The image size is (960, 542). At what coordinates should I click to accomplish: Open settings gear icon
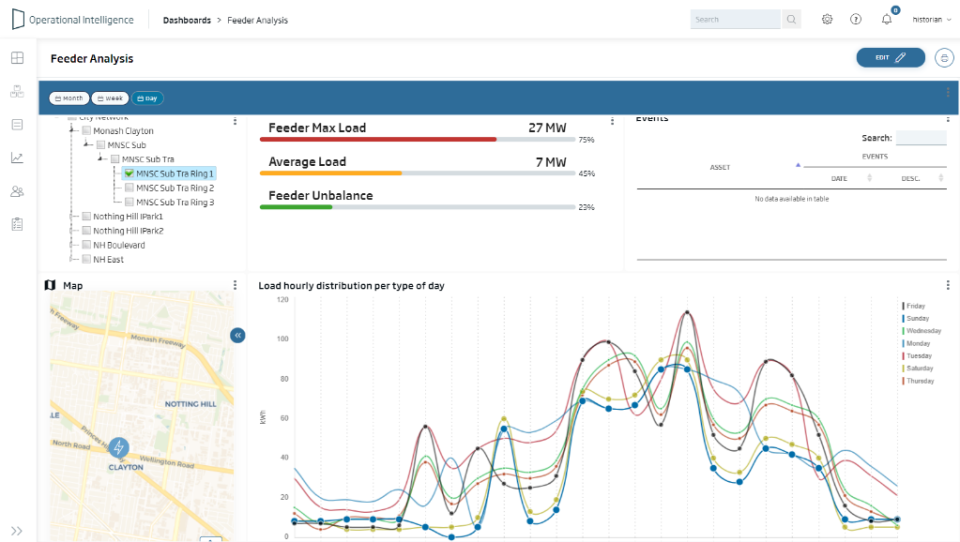tap(827, 20)
